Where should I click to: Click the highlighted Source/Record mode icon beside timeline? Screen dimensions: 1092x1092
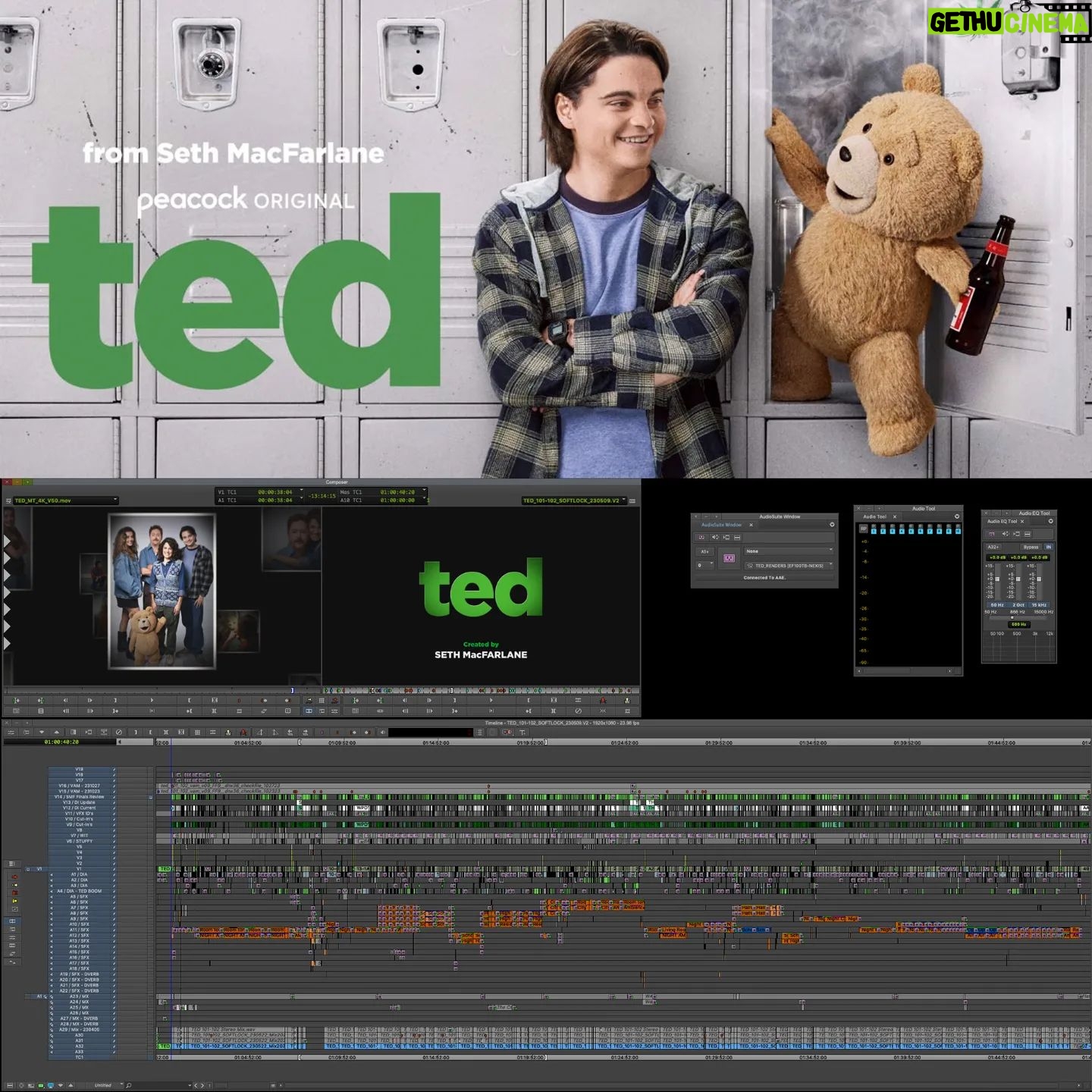tap(12, 921)
